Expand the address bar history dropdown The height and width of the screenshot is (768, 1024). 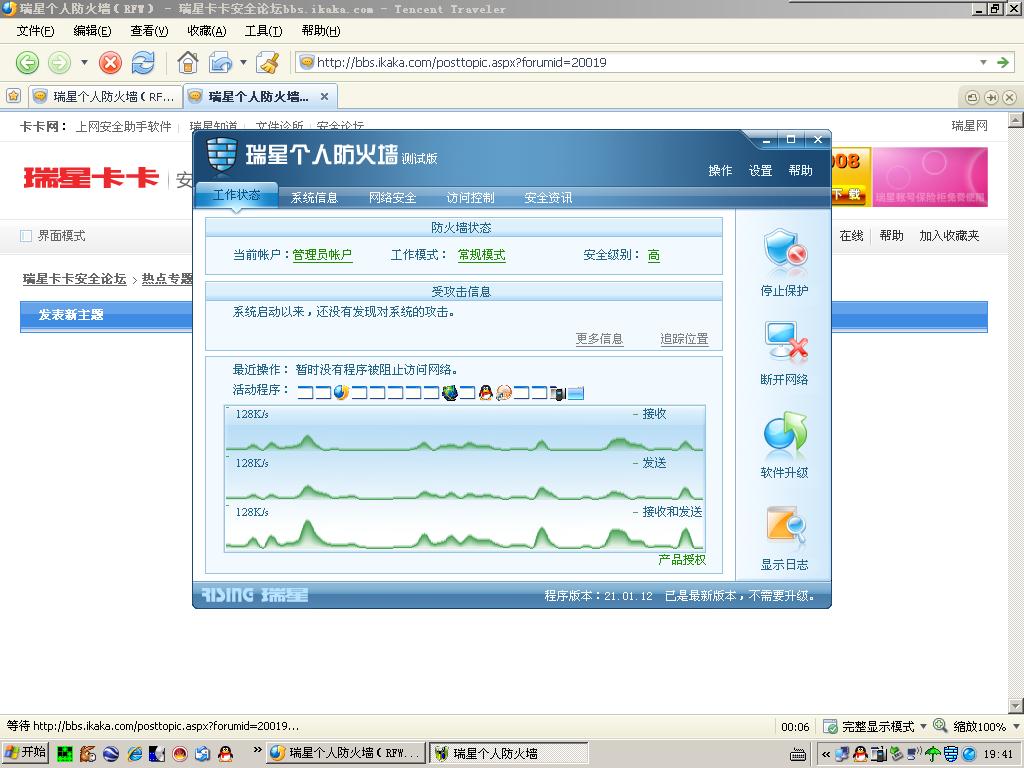click(983, 63)
